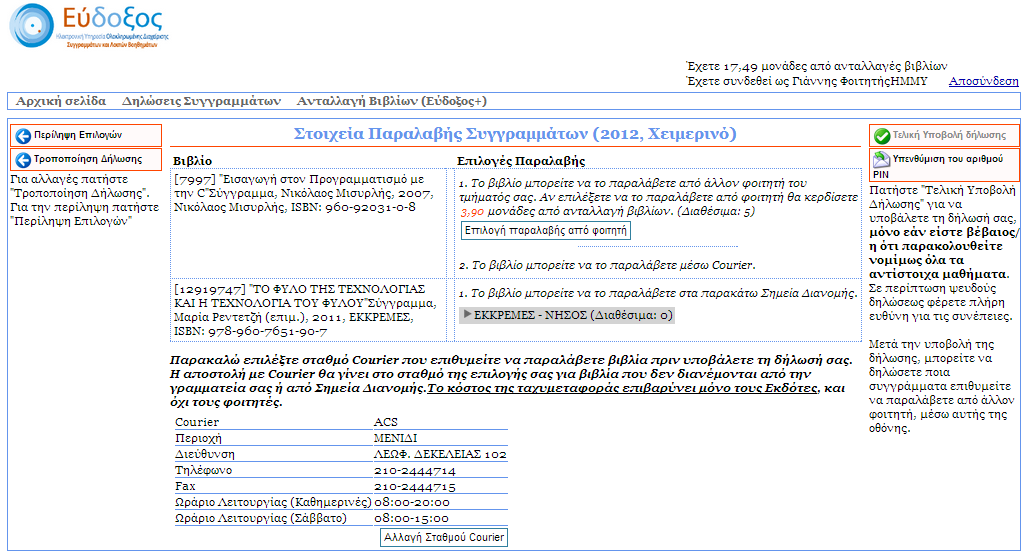Click the Διεύθυνση row label

pos(205,454)
